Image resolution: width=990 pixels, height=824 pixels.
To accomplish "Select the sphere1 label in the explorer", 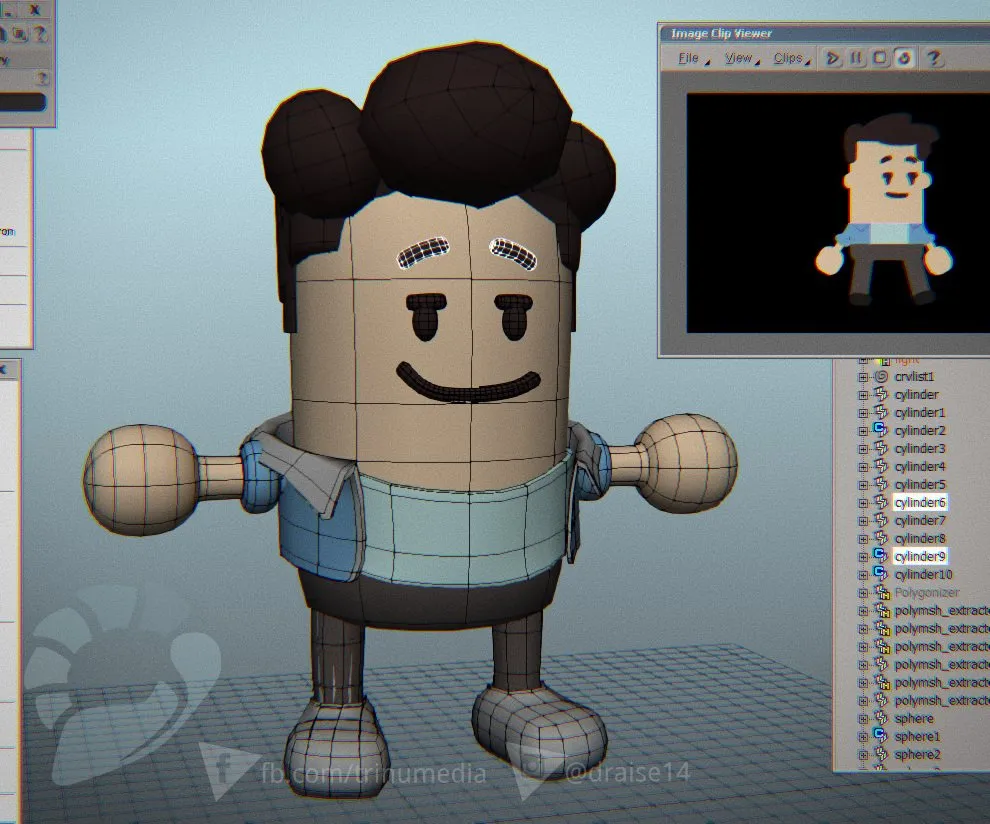I will [917, 736].
